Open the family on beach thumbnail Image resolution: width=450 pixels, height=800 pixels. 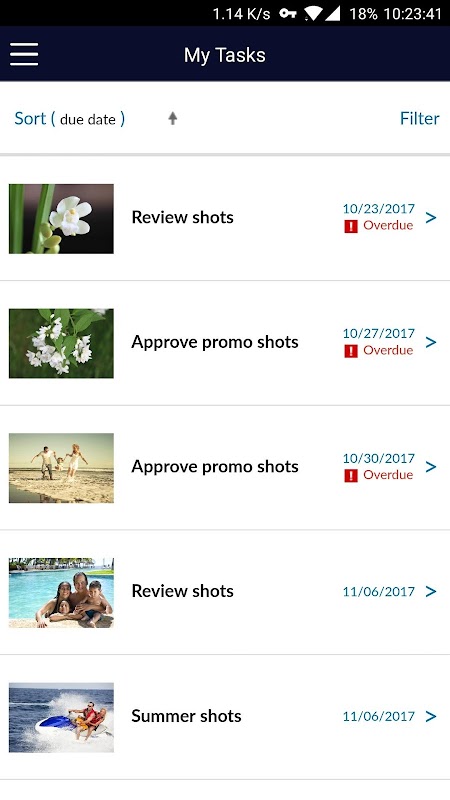[61, 468]
